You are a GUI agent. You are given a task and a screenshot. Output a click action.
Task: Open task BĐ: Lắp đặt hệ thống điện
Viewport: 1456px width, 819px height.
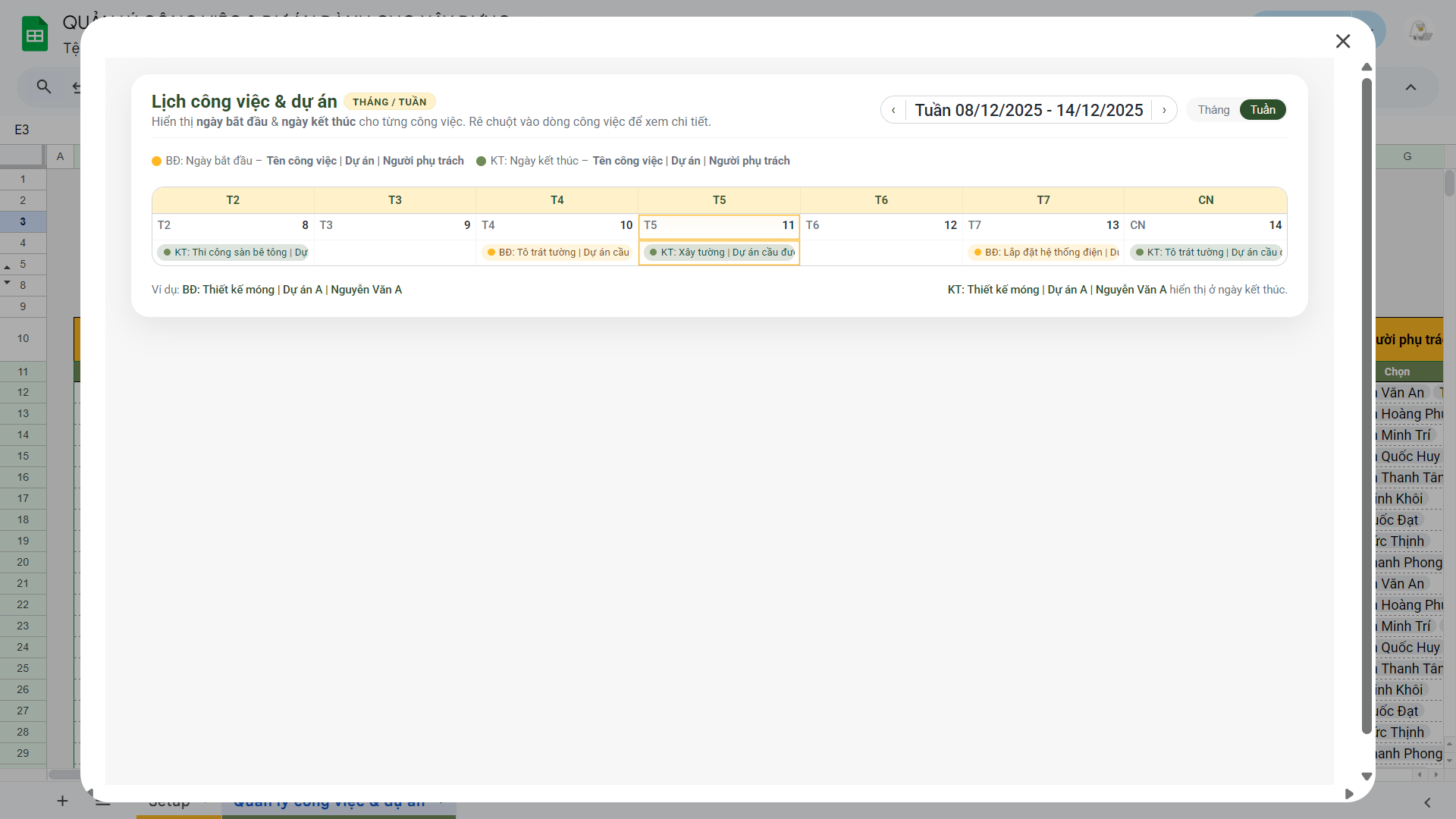point(1044,253)
